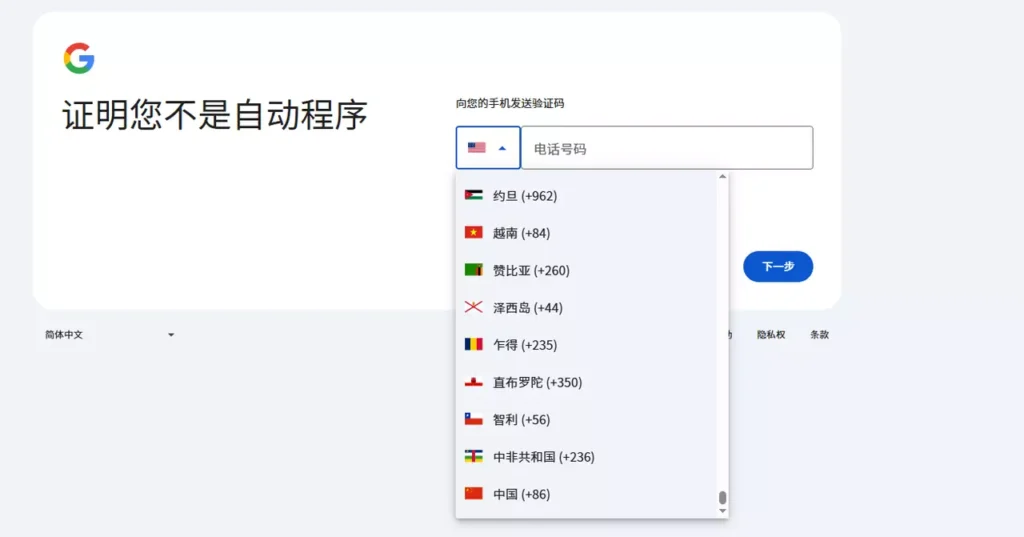The height and width of the screenshot is (537, 1024).
Task: Open the country code flag dropdown
Action: (488, 148)
